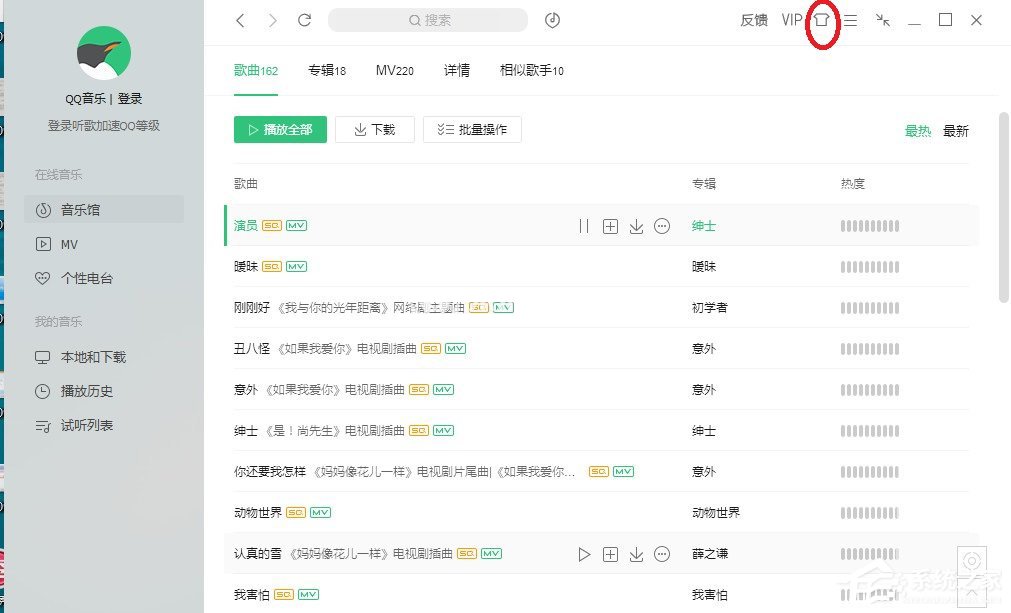Download the song 演员 using its download icon
1011x613 pixels.
pyautogui.click(x=636, y=226)
